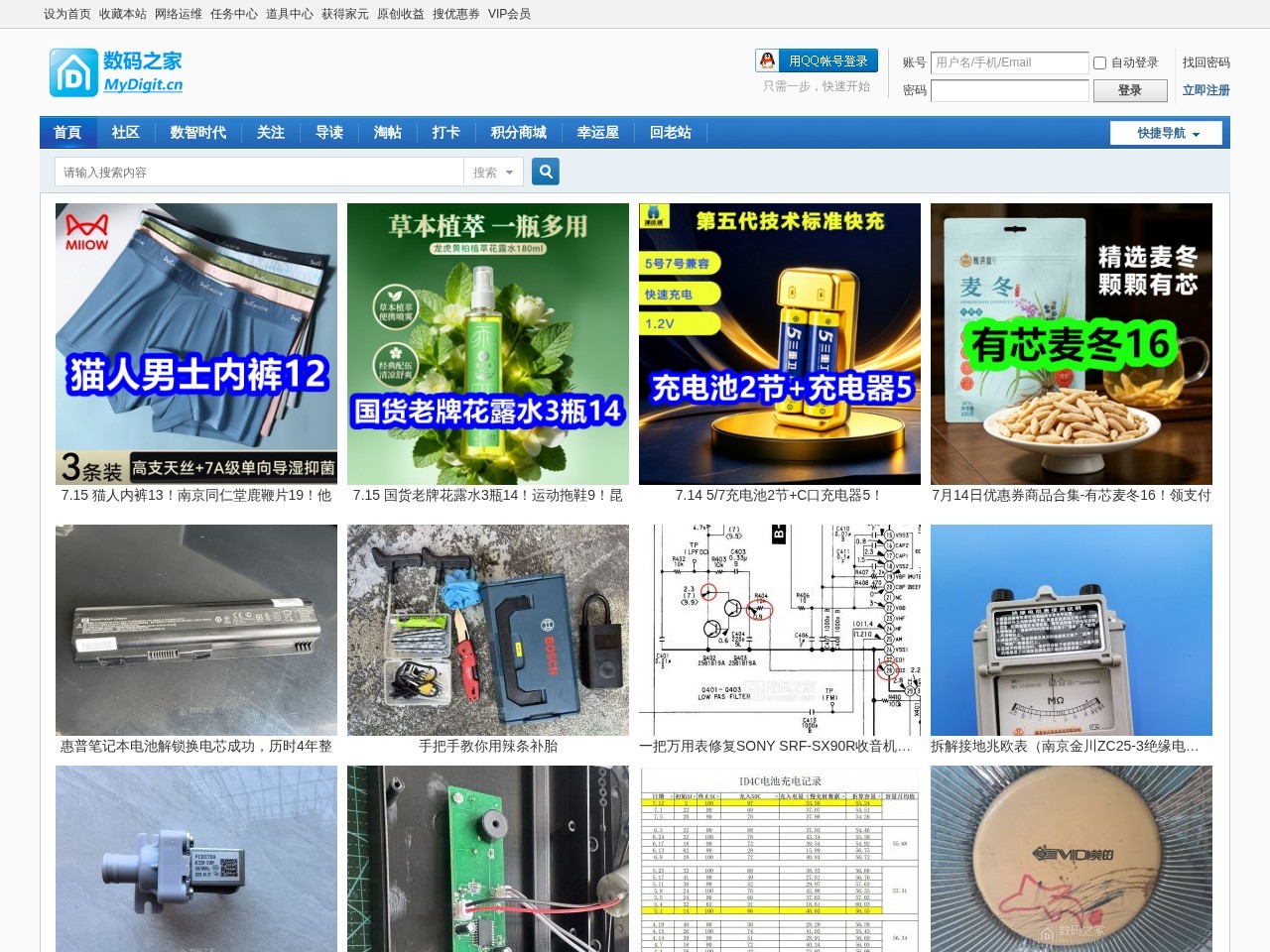The height and width of the screenshot is (952, 1270).
Task: Open the 充电池2节+充电器 battery thumbnail
Action: 780,344
